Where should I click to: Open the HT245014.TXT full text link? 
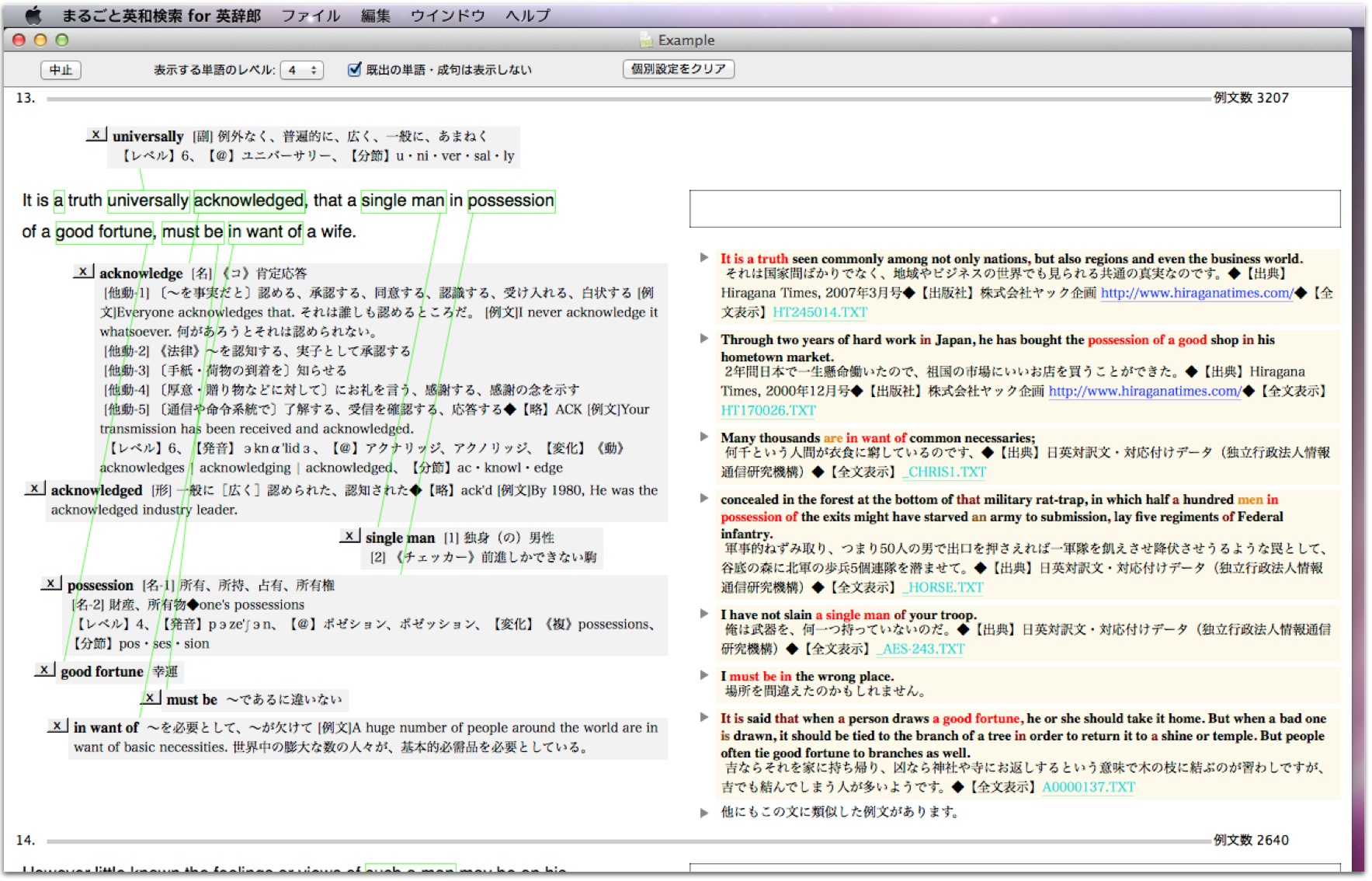click(x=819, y=312)
